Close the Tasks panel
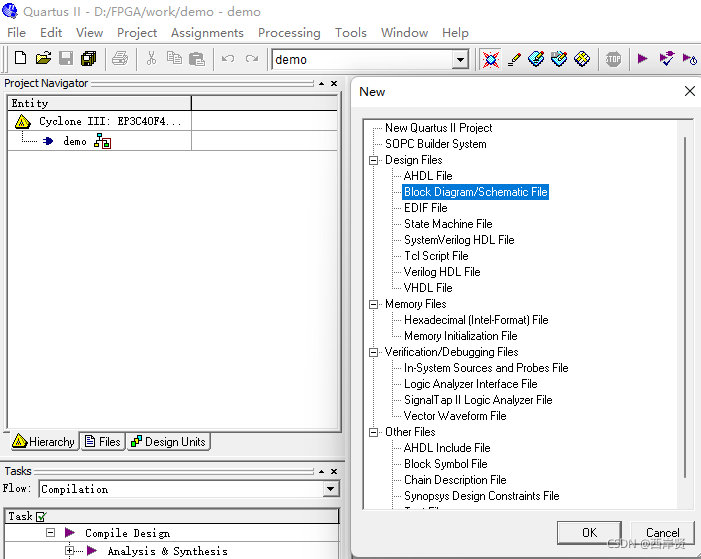This screenshot has width=701, height=559. (x=334, y=471)
